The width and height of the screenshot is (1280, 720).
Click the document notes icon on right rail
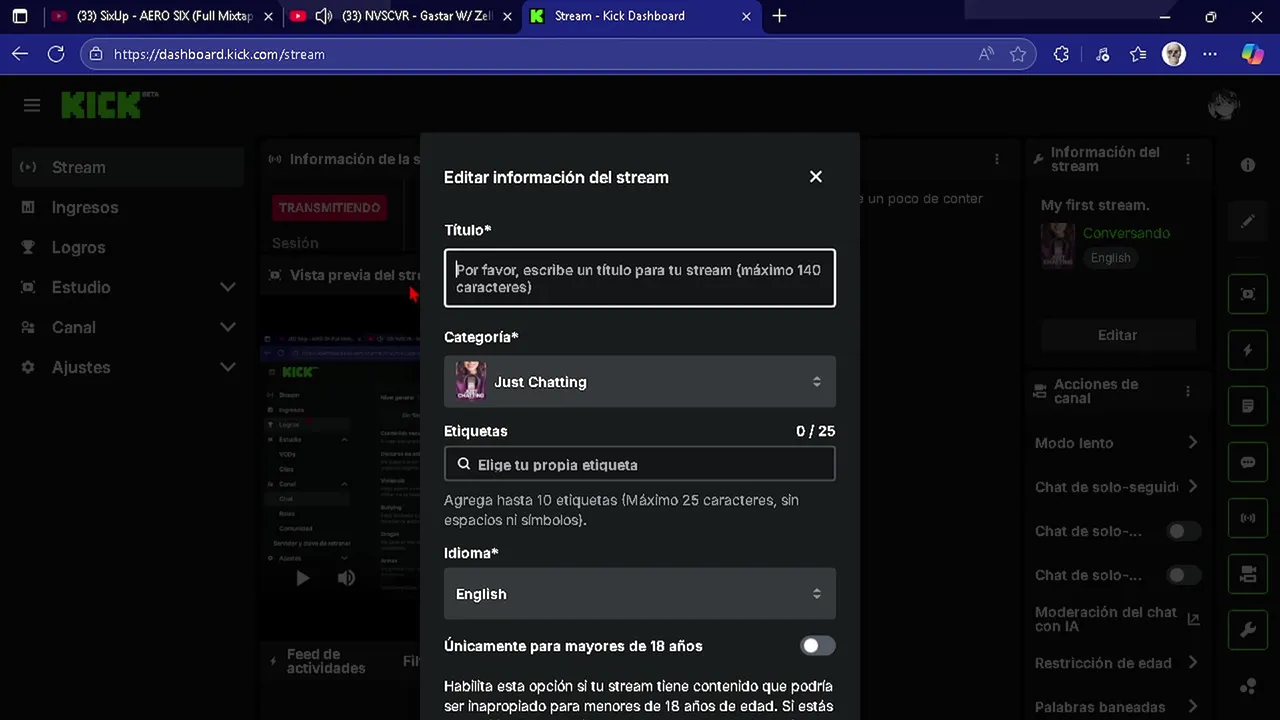[1248, 406]
